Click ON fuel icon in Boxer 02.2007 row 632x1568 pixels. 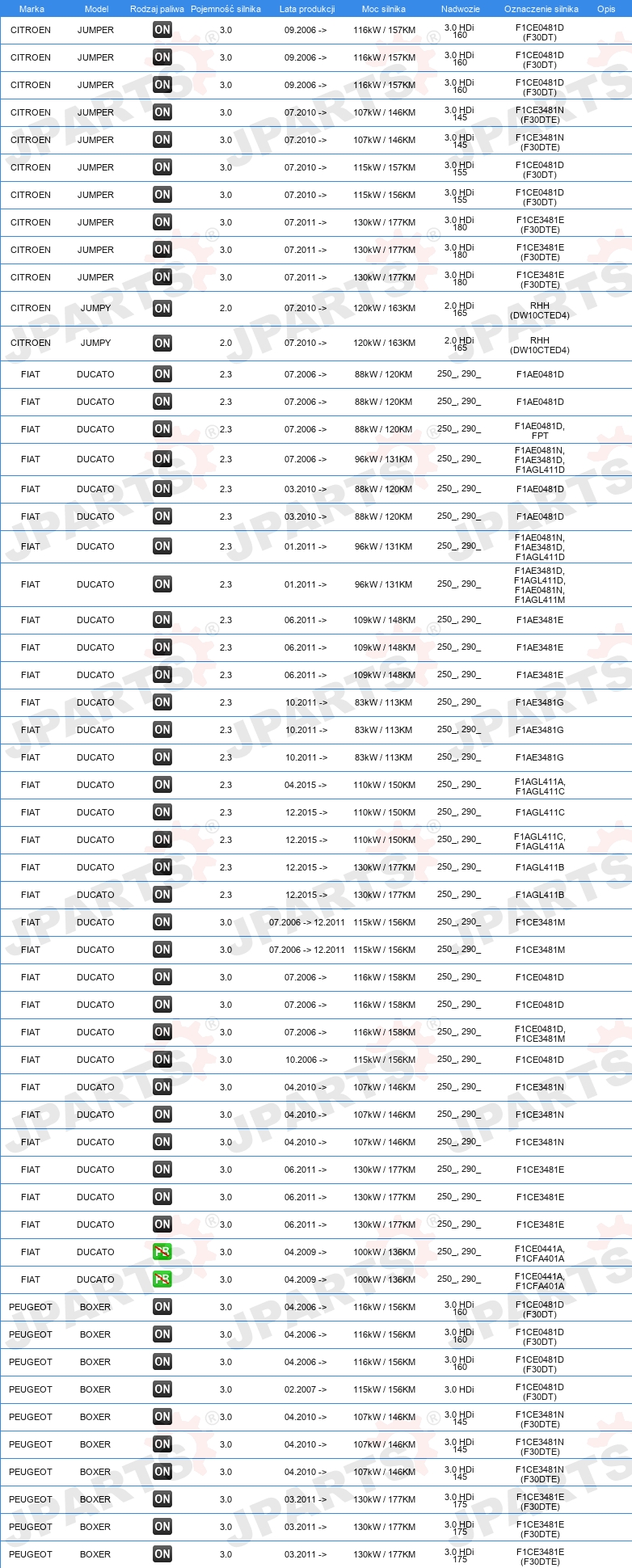(x=162, y=1389)
